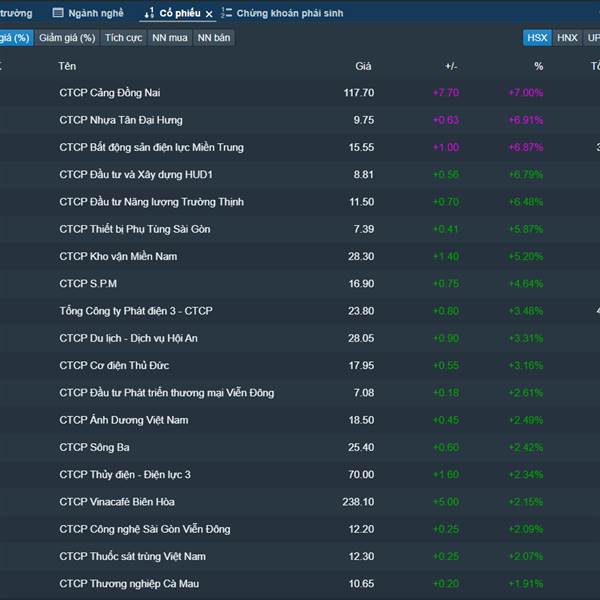
Task: Show NN mua filter
Action: (170, 38)
